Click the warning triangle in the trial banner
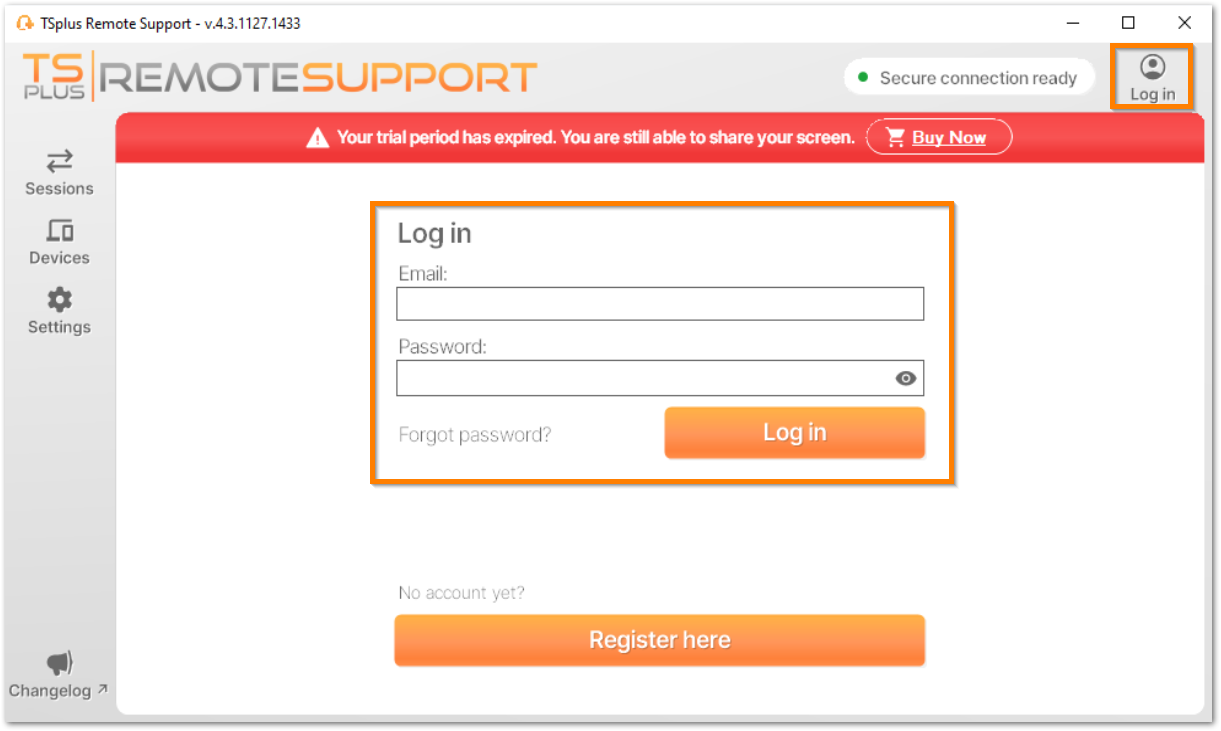Screen dimensions: 1221x731 coord(320,136)
